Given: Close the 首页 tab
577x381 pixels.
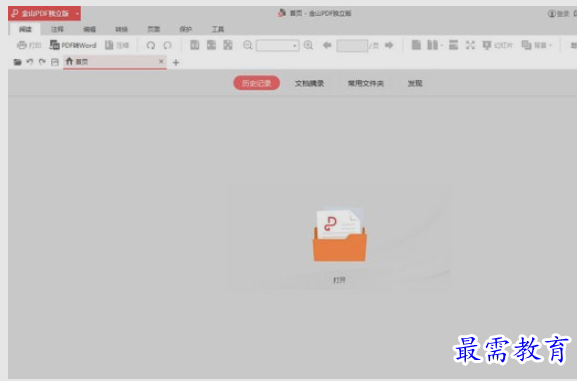Looking at the screenshot, I should pyautogui.click(x=161, y=61).
